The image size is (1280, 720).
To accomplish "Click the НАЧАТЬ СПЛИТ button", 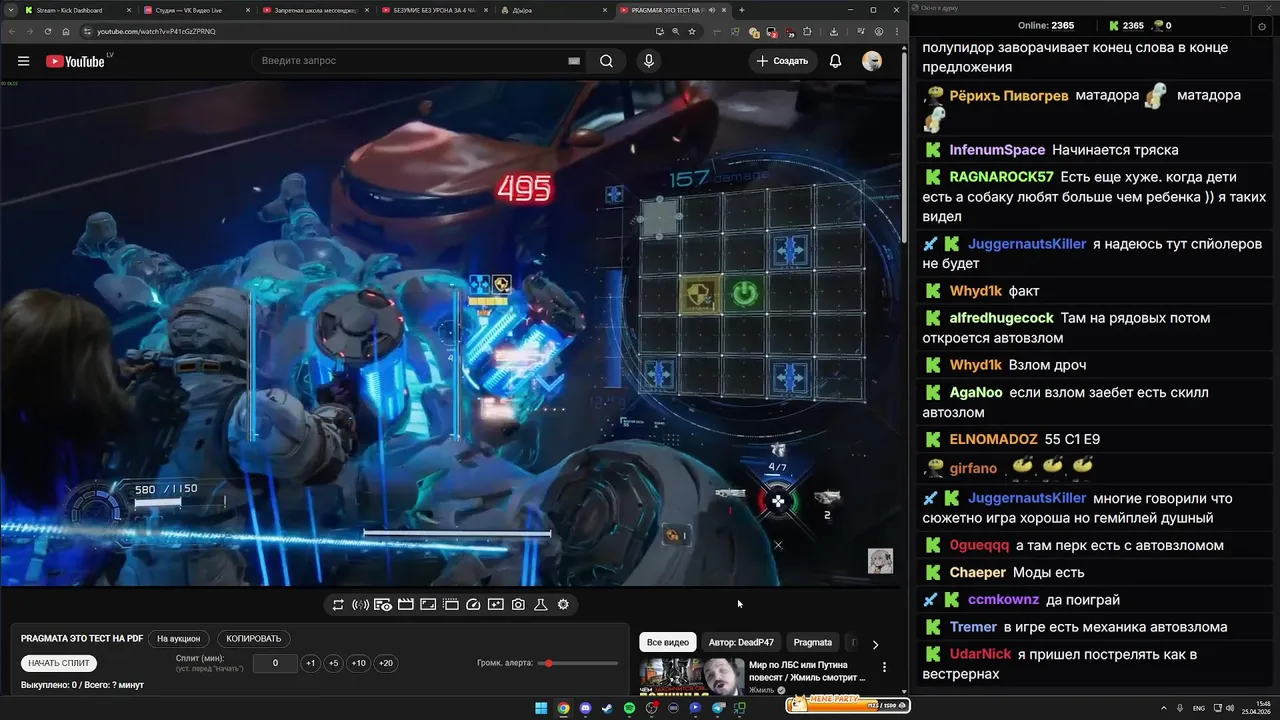I will pos(59,663).
